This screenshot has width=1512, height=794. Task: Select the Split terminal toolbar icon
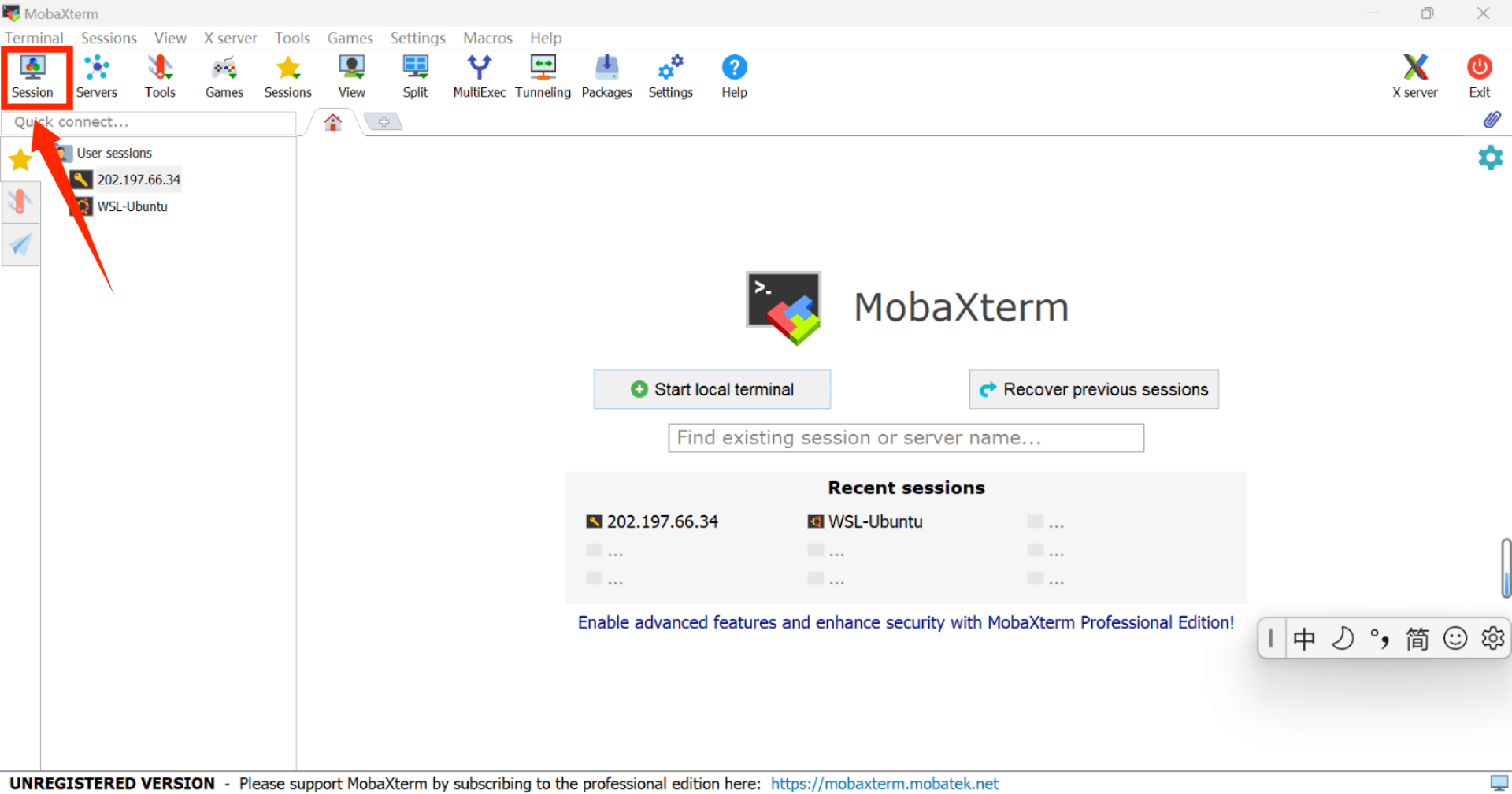coord(415,76)
